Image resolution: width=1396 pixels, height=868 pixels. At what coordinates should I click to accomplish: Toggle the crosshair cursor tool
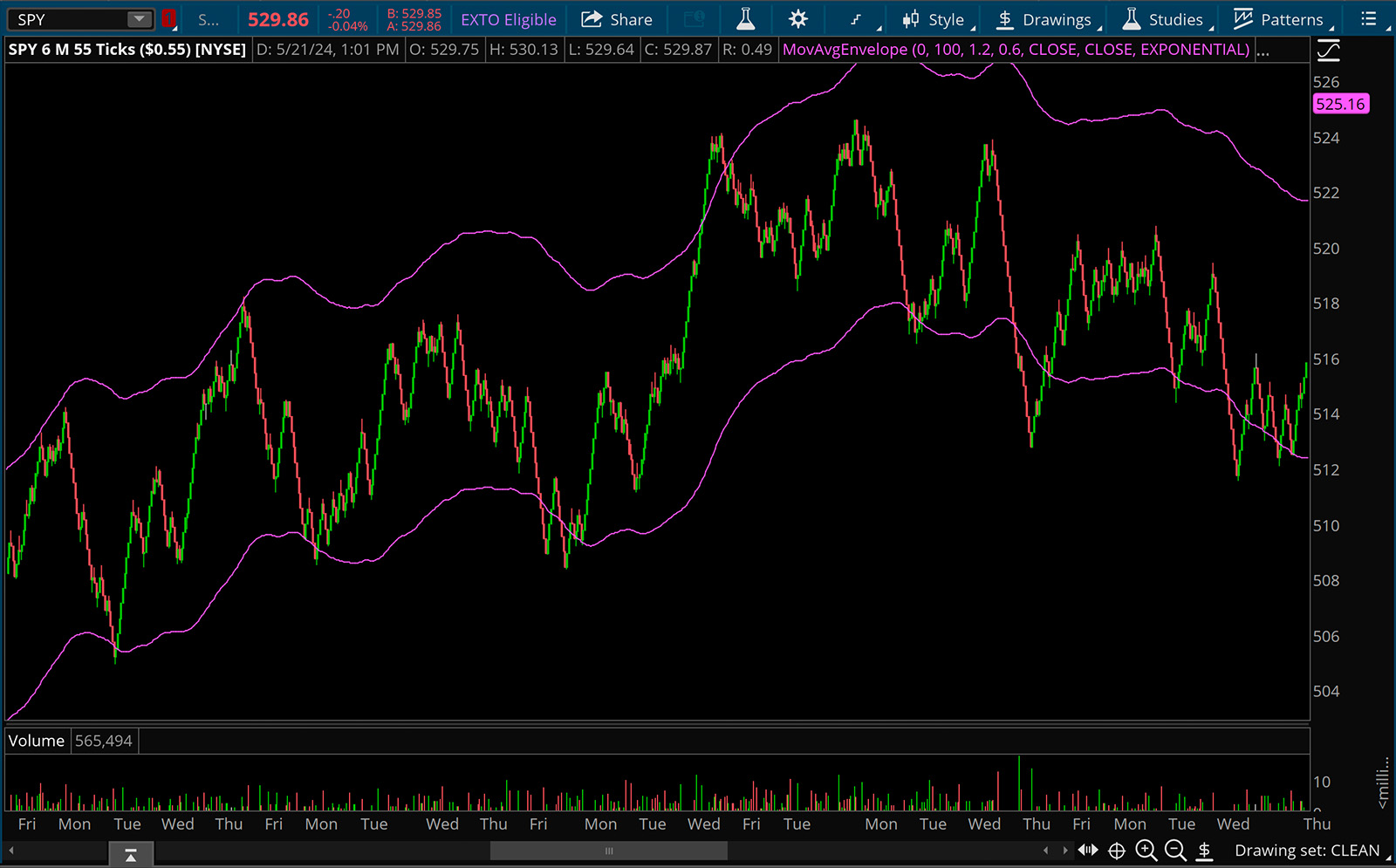tap(1117, 851)
